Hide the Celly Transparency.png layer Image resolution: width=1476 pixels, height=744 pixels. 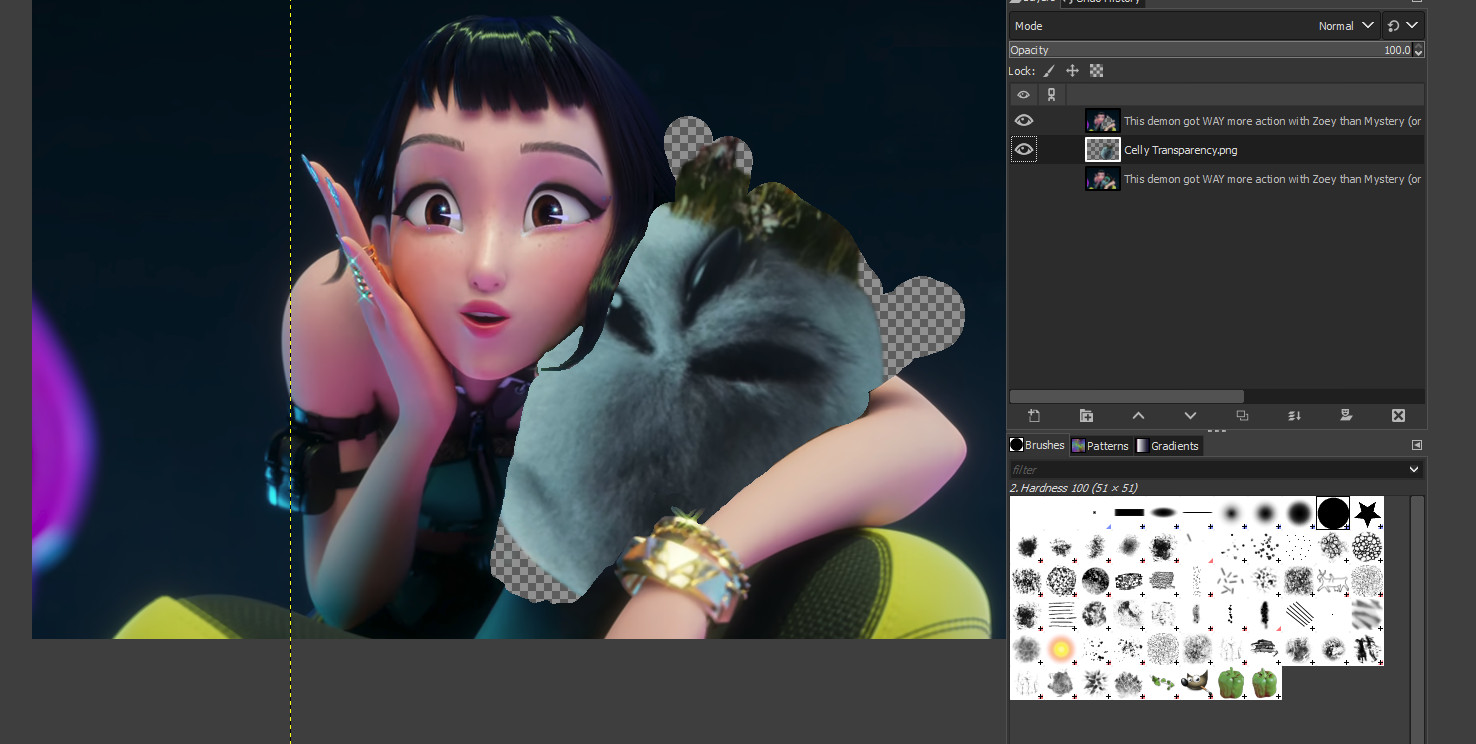1024,150
